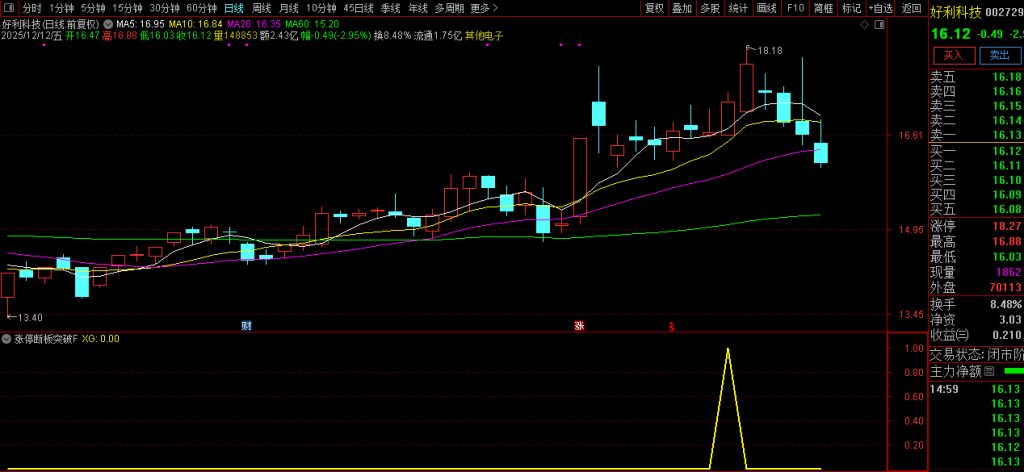Toggle 复权 price adjustment in the toolbar
The image size is (1024, 472).
654,8
